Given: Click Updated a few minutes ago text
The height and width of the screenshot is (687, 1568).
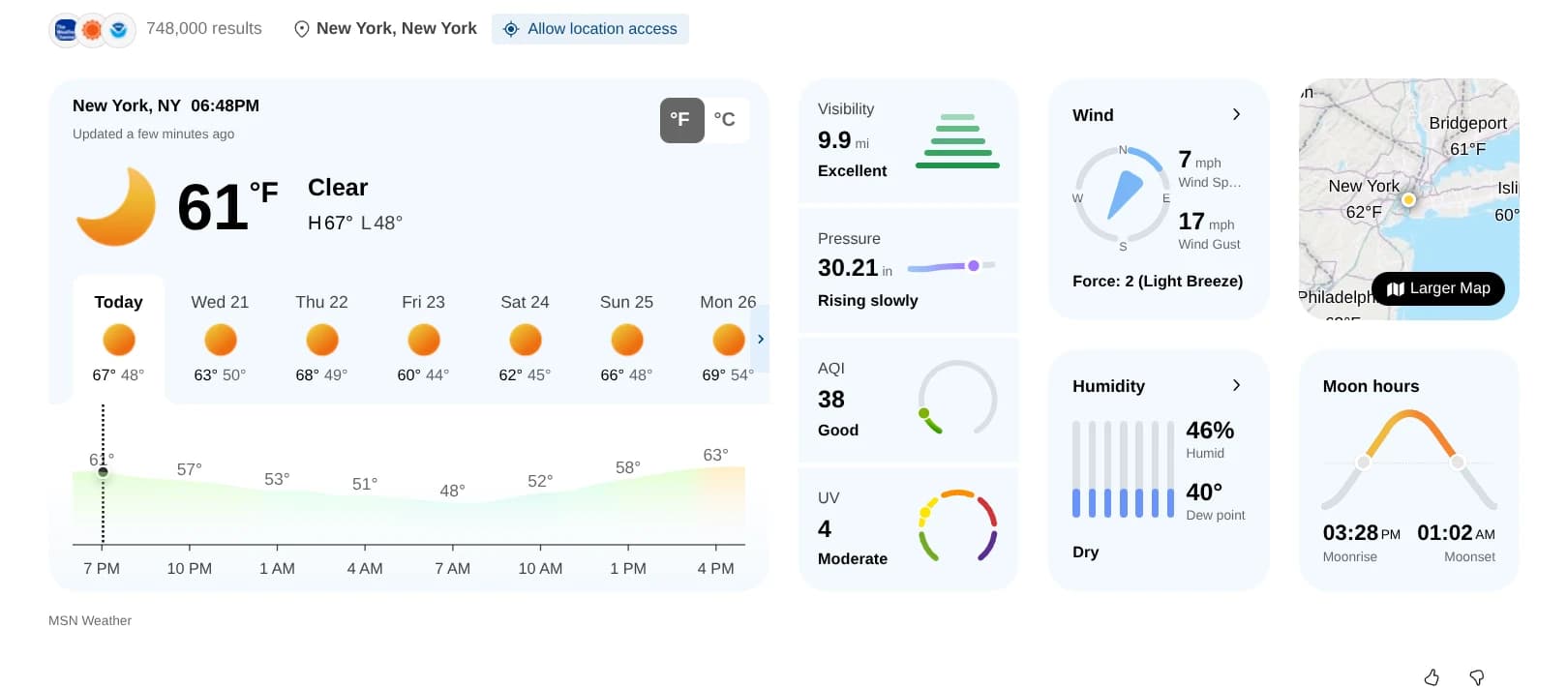Looking at the screenshot, I should point(153,134).
